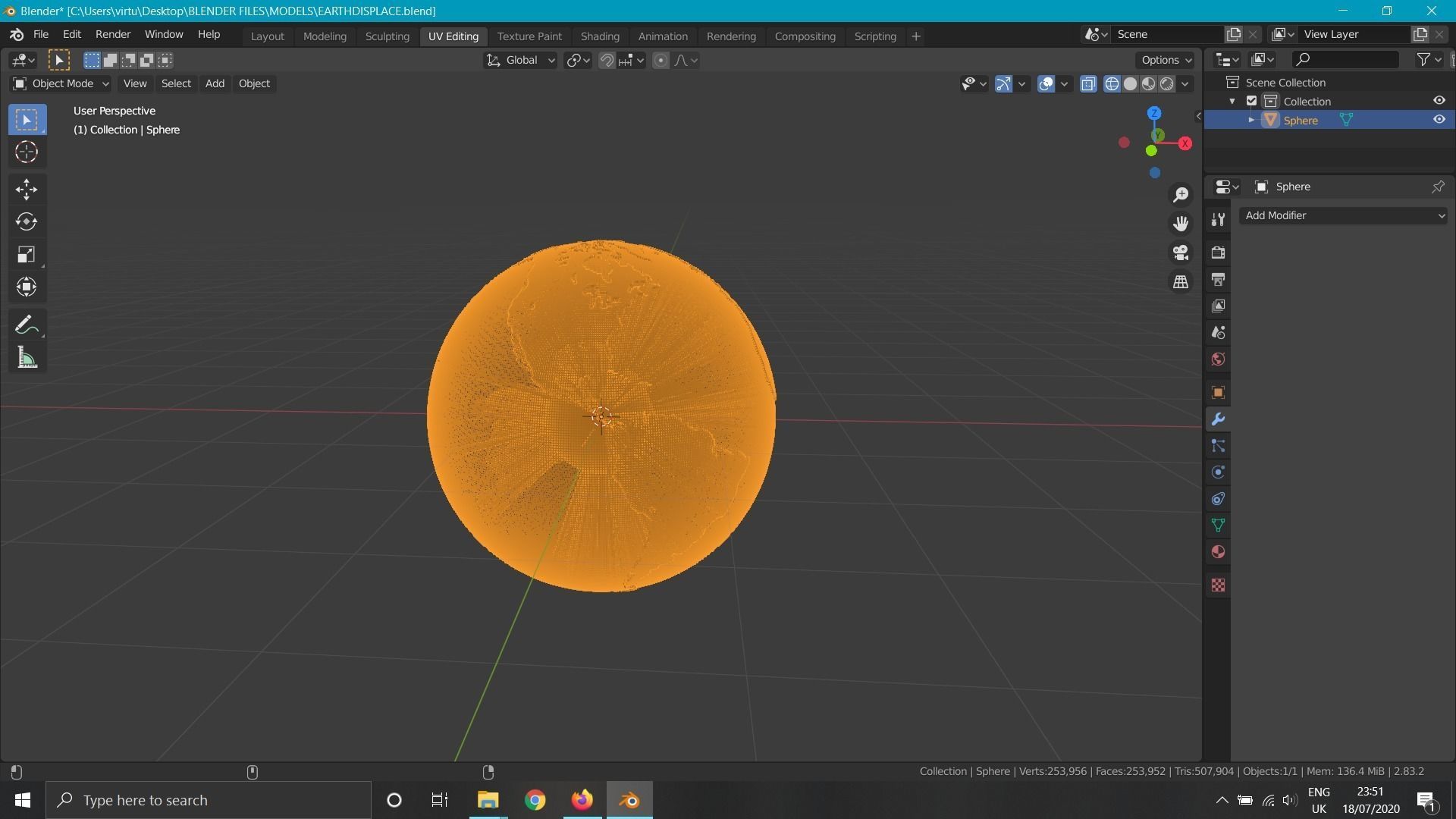Switch to Solid viewport shading
This screenshot has height=819, width=1456.
click(x=1130, y=83)
